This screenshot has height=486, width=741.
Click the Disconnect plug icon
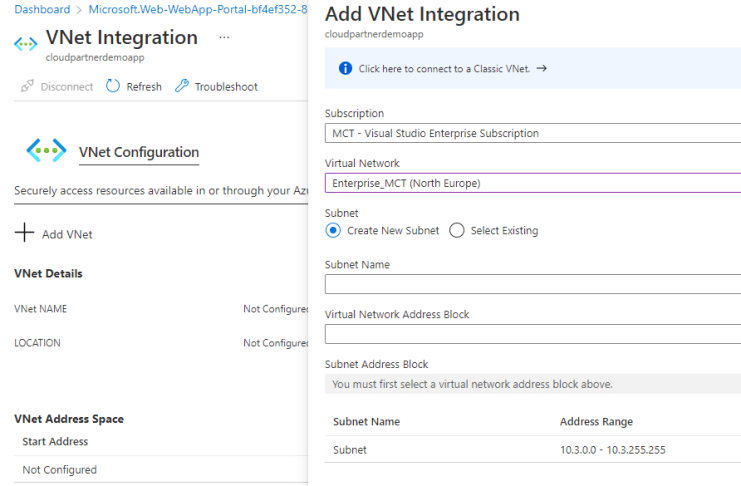[x=27, y=87]
